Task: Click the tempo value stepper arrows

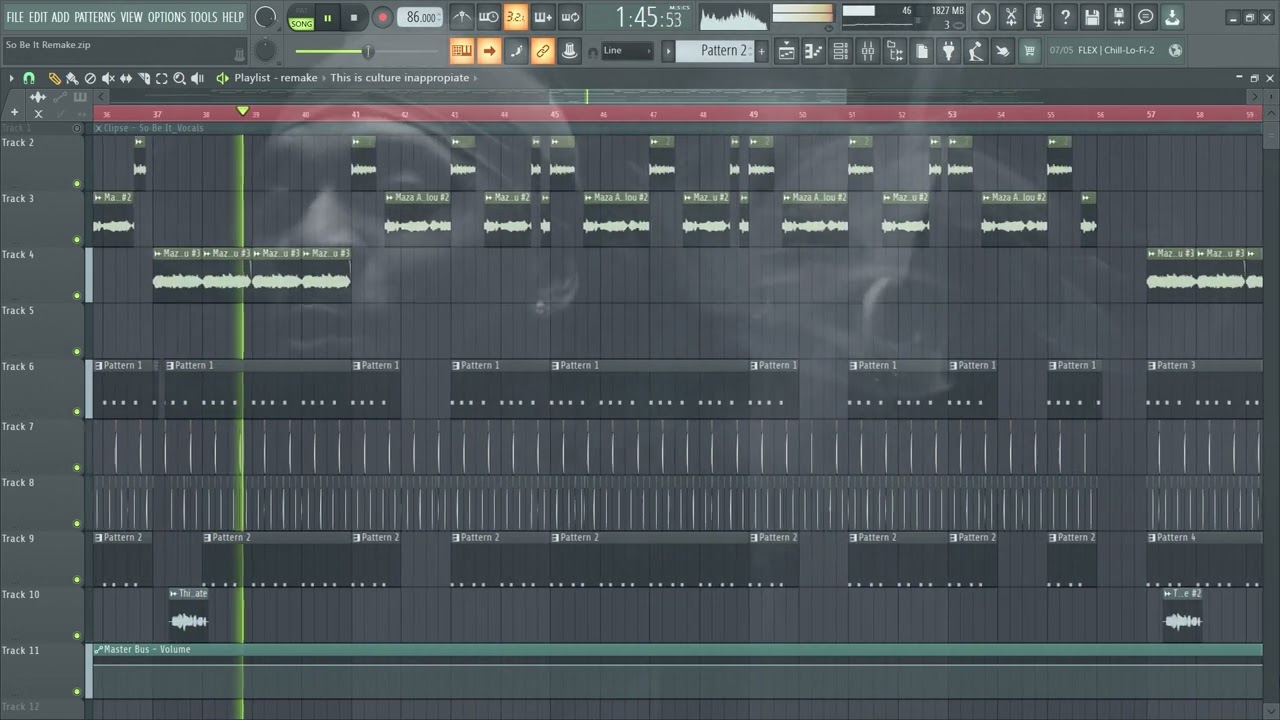Action: point(440,17)
